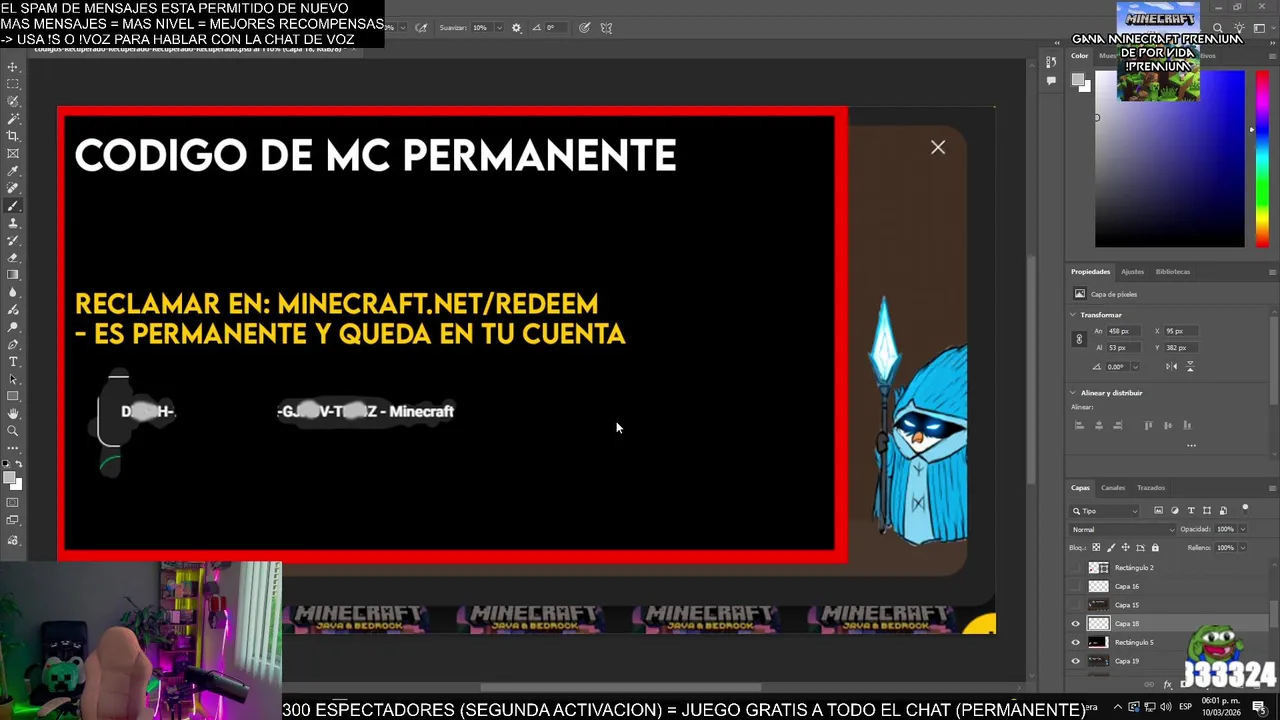
Task: Swap foreground and background colors
Action: coord(20,464)
